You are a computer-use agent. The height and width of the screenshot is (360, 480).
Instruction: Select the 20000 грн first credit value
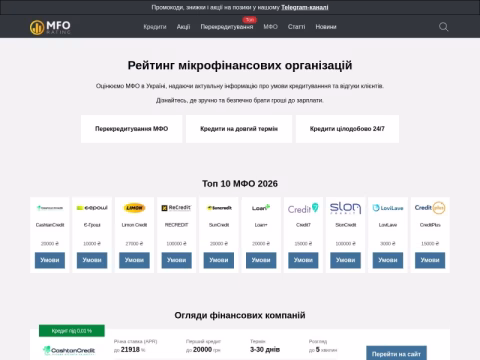pos(203,350)
